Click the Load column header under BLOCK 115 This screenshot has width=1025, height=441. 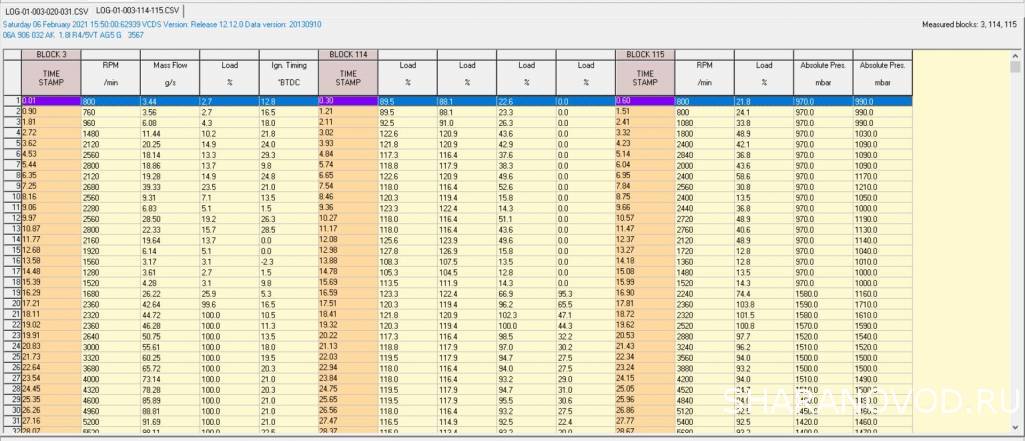pos(763,73)
